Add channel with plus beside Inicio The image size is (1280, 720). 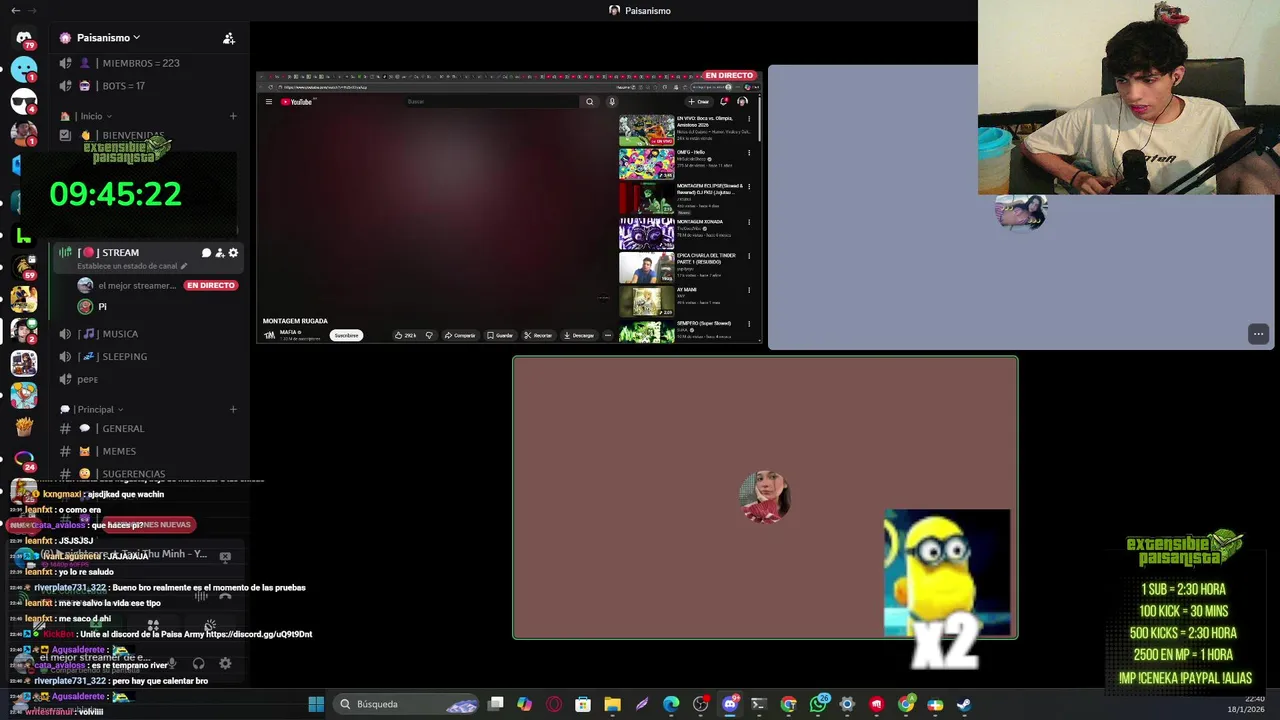point(233,116)
